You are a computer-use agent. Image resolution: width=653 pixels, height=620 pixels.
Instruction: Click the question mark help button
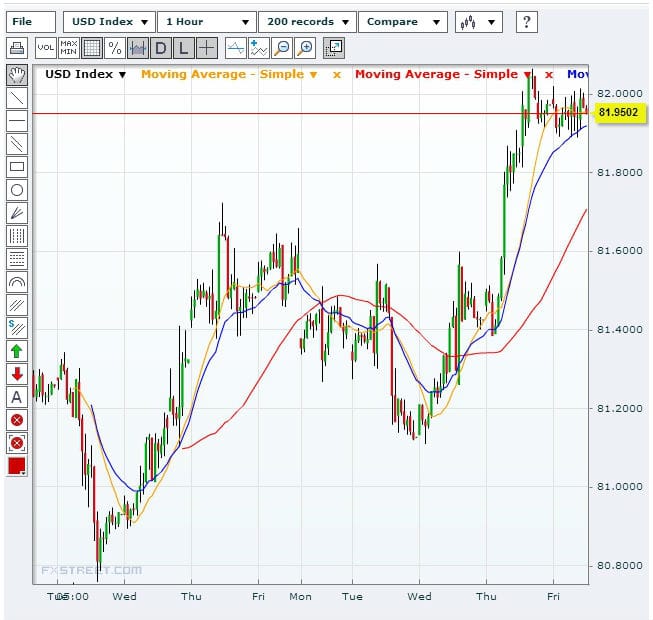point(526,22)
